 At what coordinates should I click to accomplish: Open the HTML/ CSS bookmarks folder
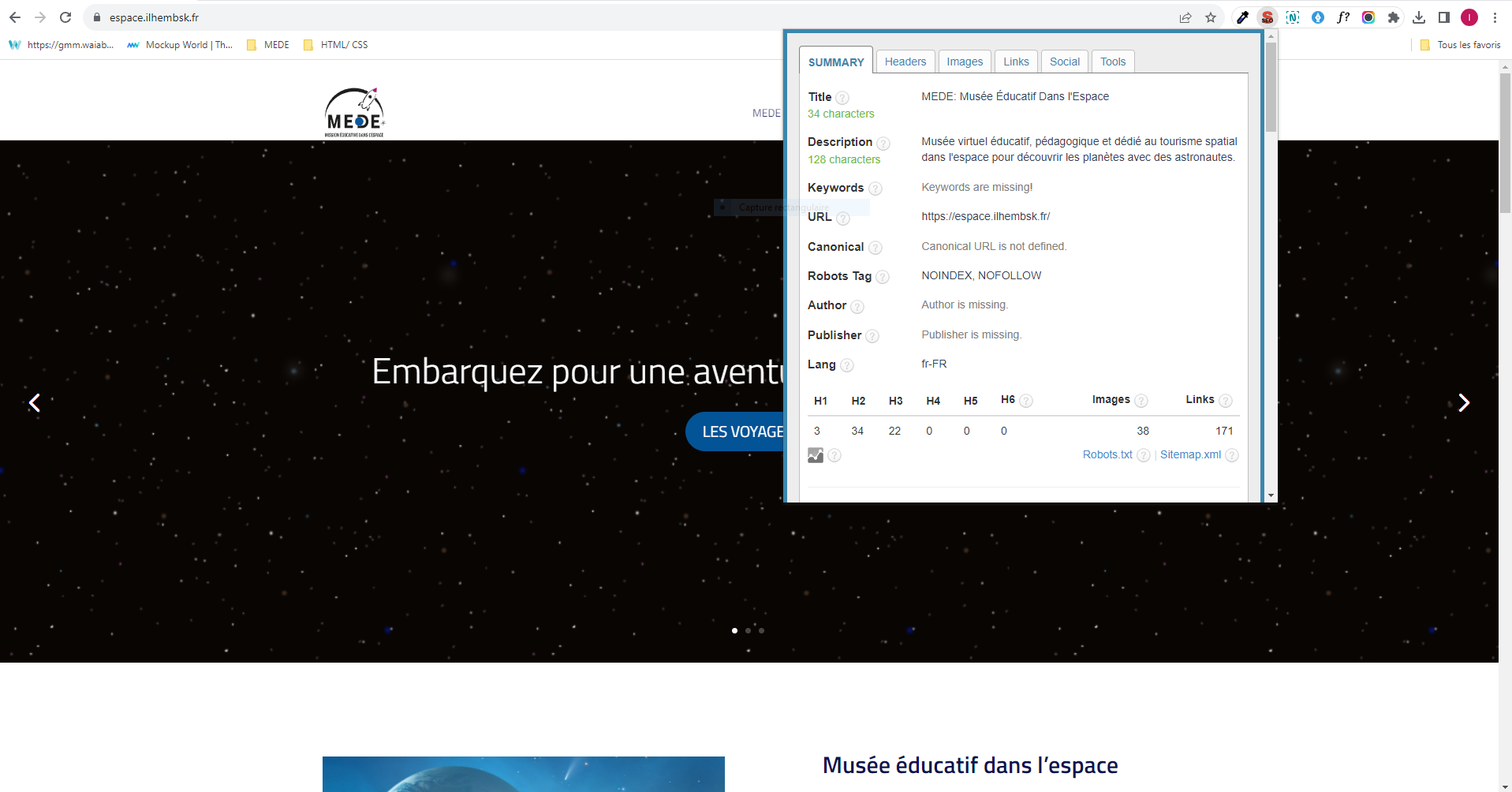336,45
